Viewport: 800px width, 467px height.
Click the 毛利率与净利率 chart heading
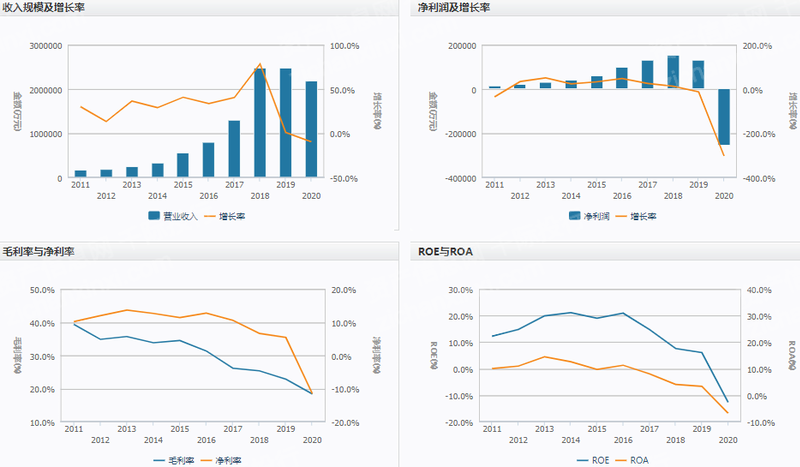click(x=44, y=253)
